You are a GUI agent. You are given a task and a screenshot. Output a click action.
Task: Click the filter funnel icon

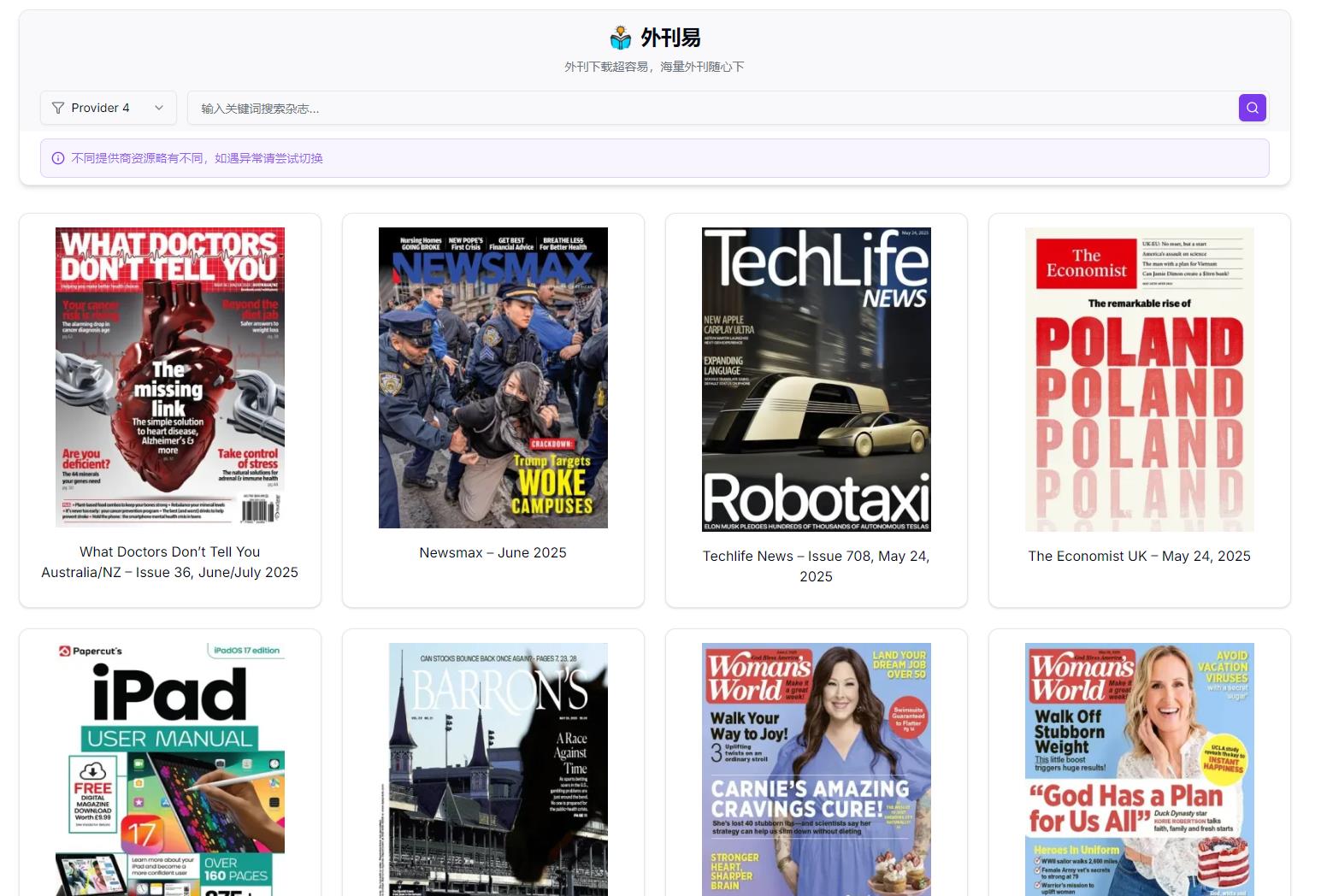pyautogui.click(x=58, y=108)
